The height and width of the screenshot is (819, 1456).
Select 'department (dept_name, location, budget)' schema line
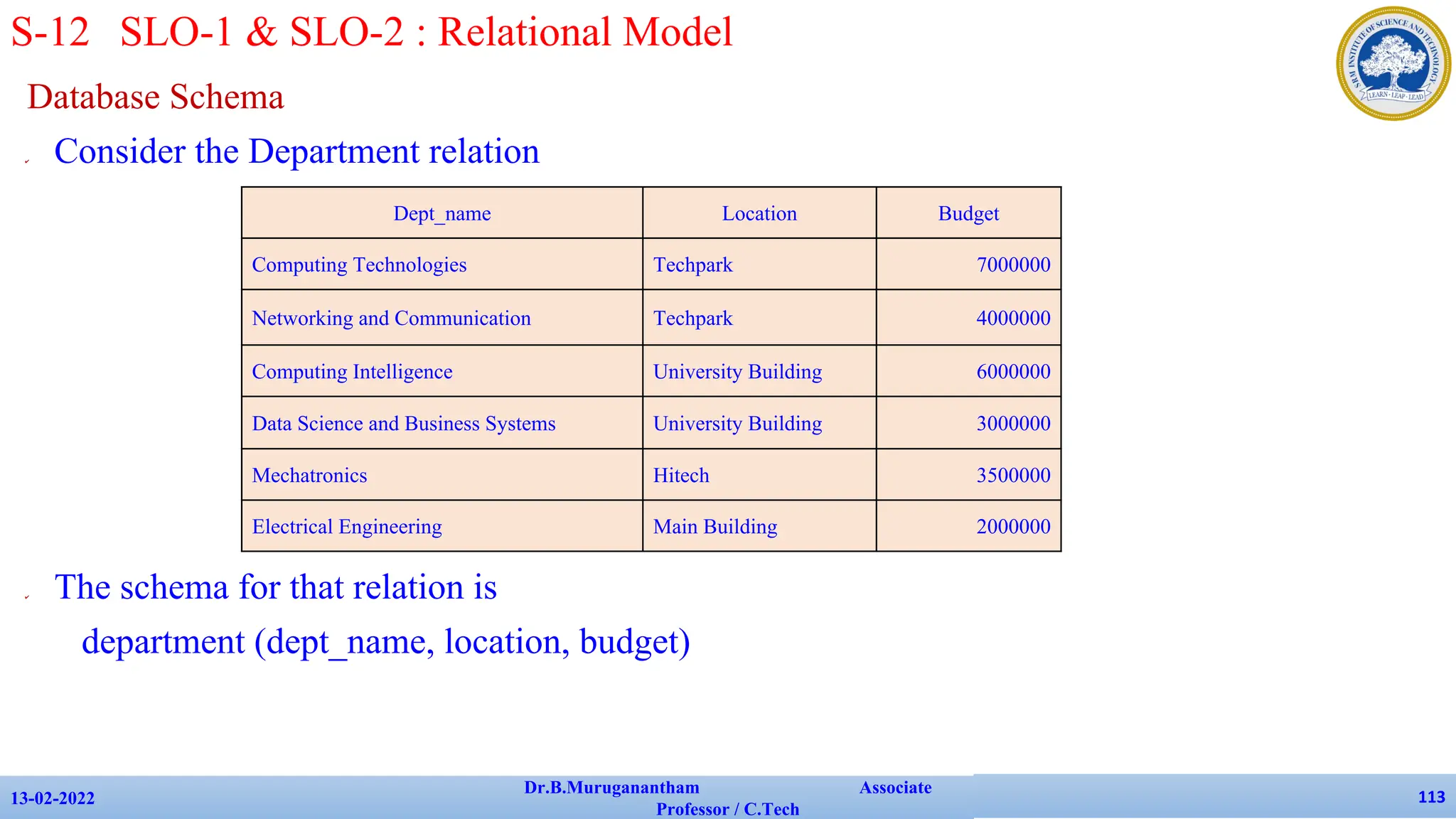[x=386, y=642]
